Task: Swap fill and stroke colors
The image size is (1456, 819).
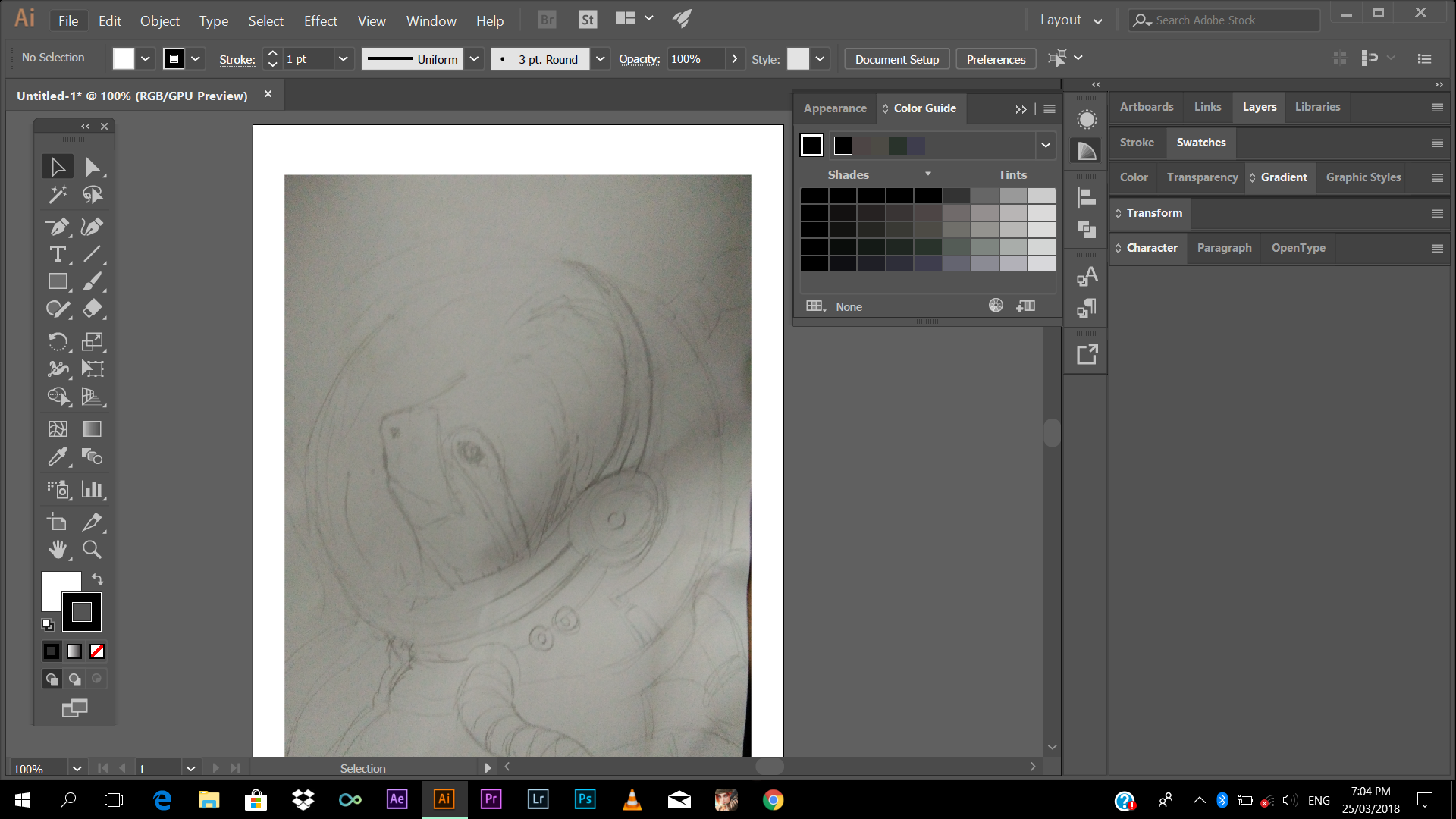Action: click(x=97, y=579)
